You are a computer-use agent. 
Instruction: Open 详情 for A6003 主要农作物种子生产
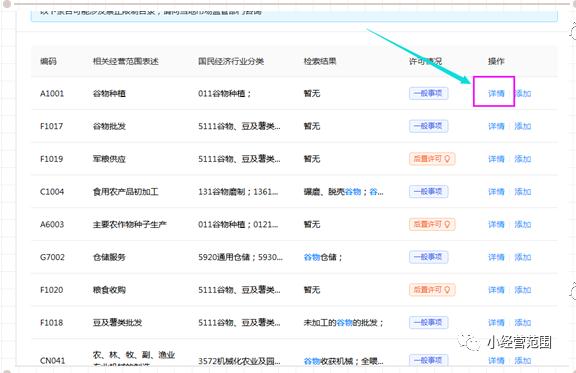pos(496,224)
